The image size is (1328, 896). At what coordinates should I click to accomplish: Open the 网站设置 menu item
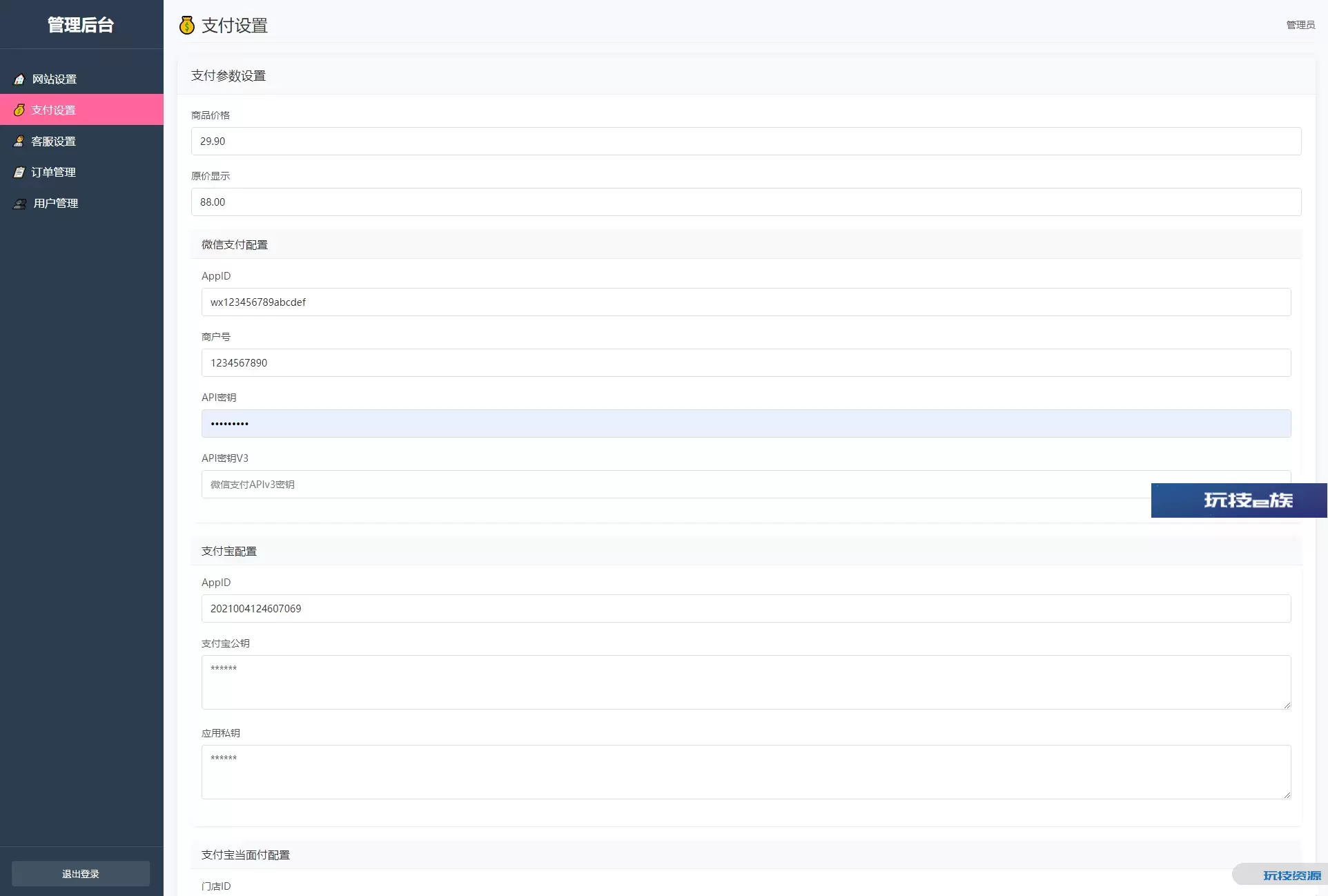click(x=55, y=79)
